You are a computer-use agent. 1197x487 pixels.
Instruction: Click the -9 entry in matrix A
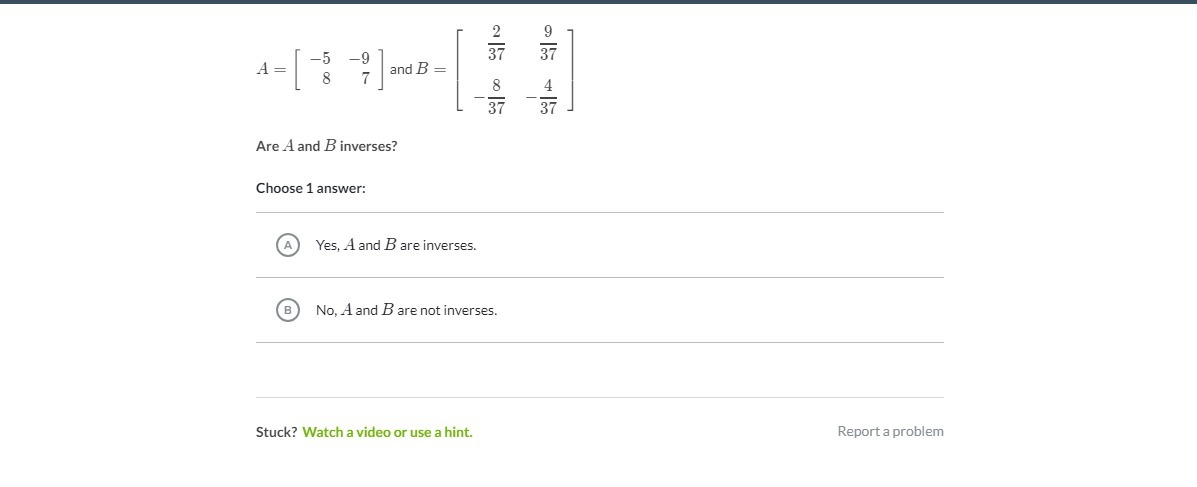tap(360, 59)
